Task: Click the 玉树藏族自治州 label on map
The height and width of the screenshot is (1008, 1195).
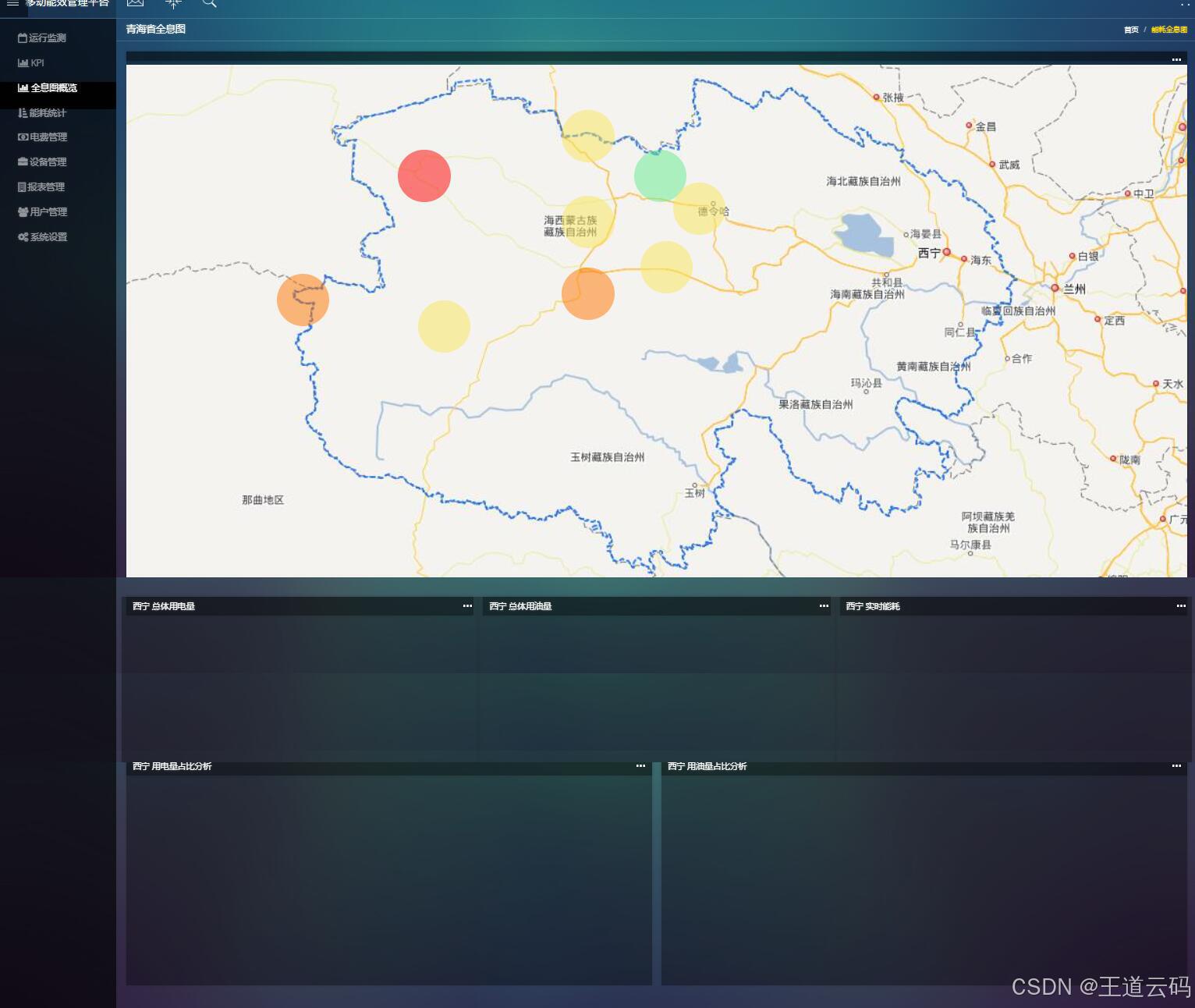Action: 607,457
